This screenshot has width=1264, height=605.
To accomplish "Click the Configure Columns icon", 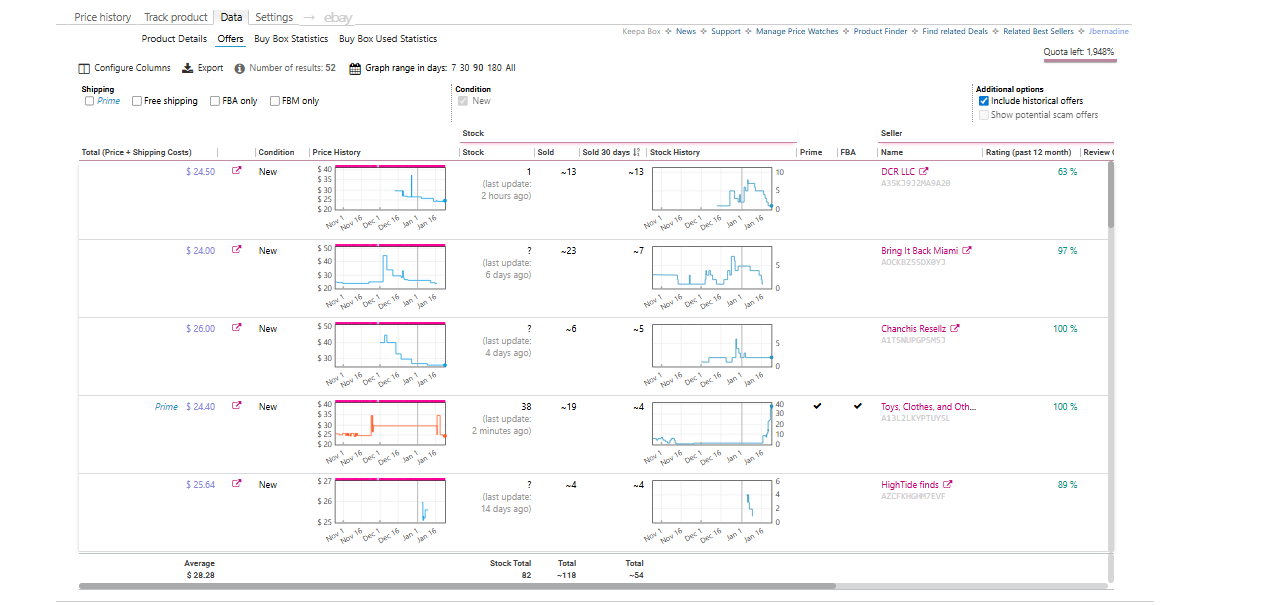I will point(84,69).
